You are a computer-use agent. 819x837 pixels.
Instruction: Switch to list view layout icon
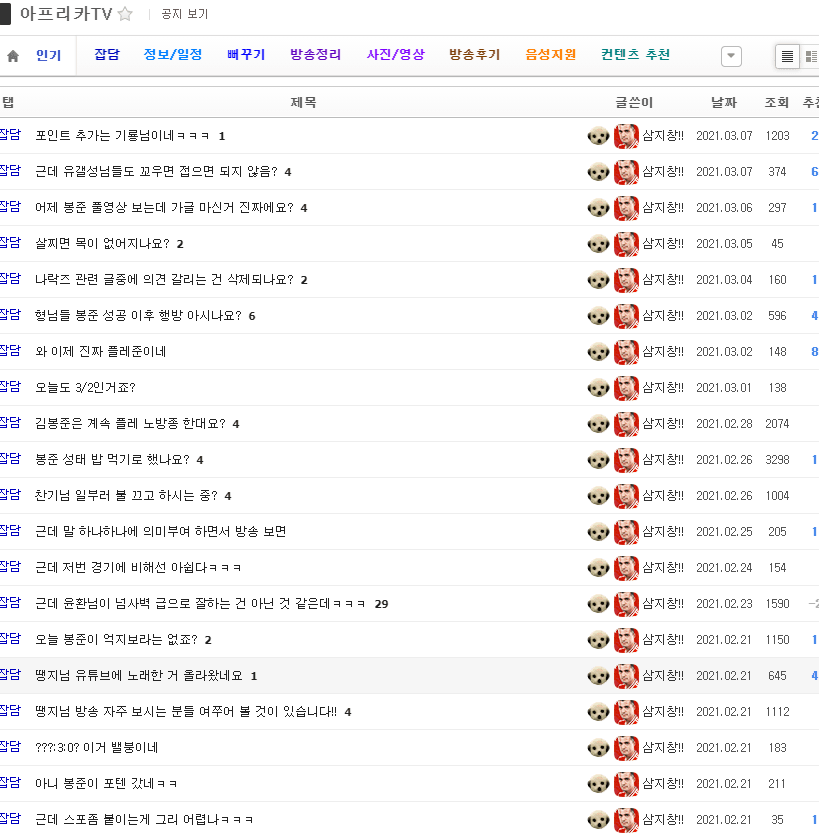click(787, 56)
